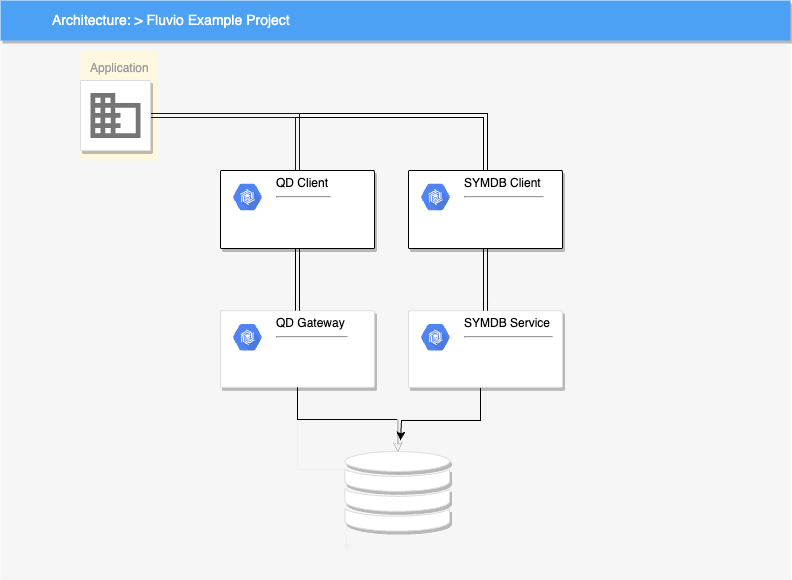The image size is (792, 580).
Task: Select double line leaving the Application icon
Action: pyautogui.click(x=220, y=116)
